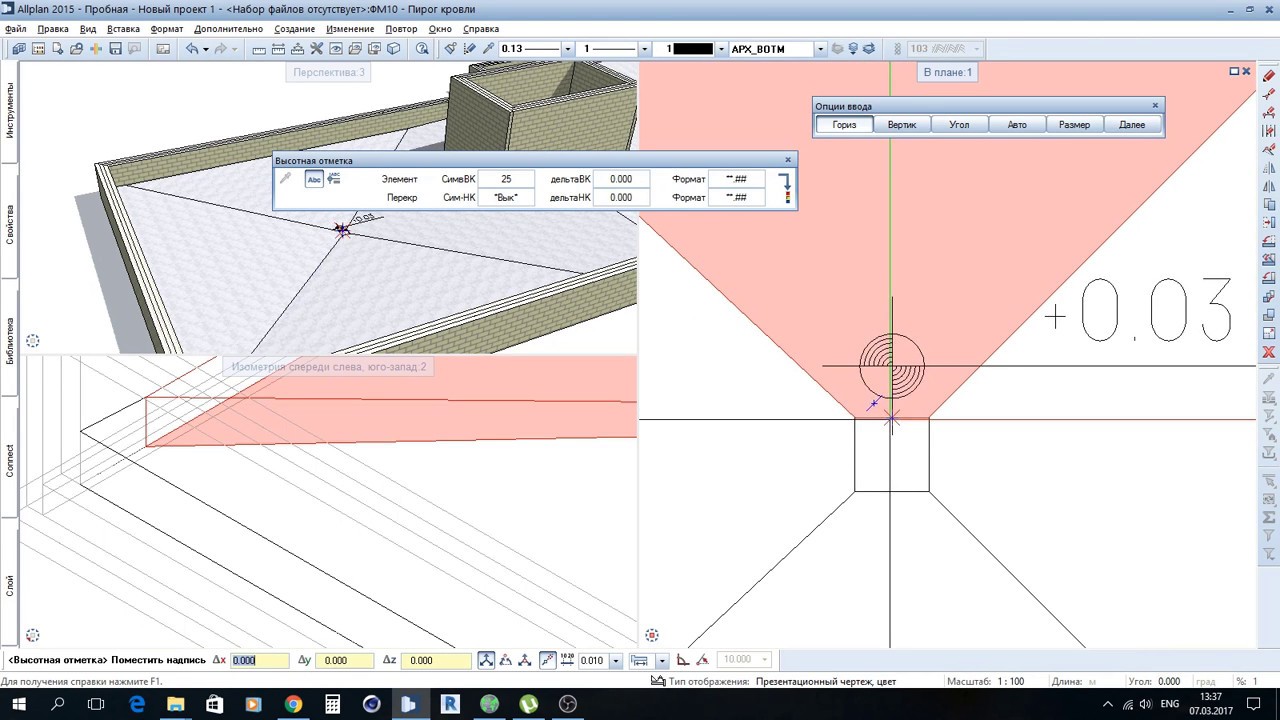Click the help question-mark icon in the toolbar
Image resolution: width=1280 pixels, height=720 pixels.
point(422,49)
